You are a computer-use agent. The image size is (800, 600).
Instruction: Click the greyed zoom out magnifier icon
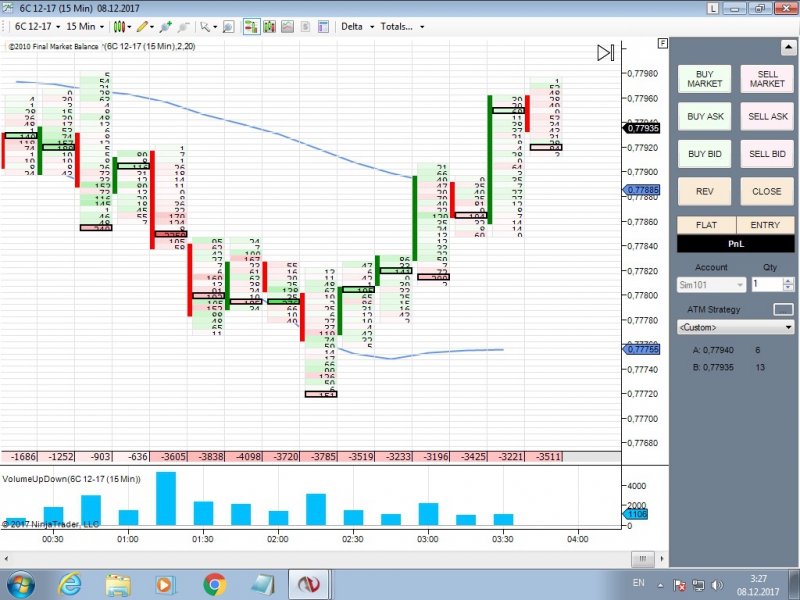[183, 27]
